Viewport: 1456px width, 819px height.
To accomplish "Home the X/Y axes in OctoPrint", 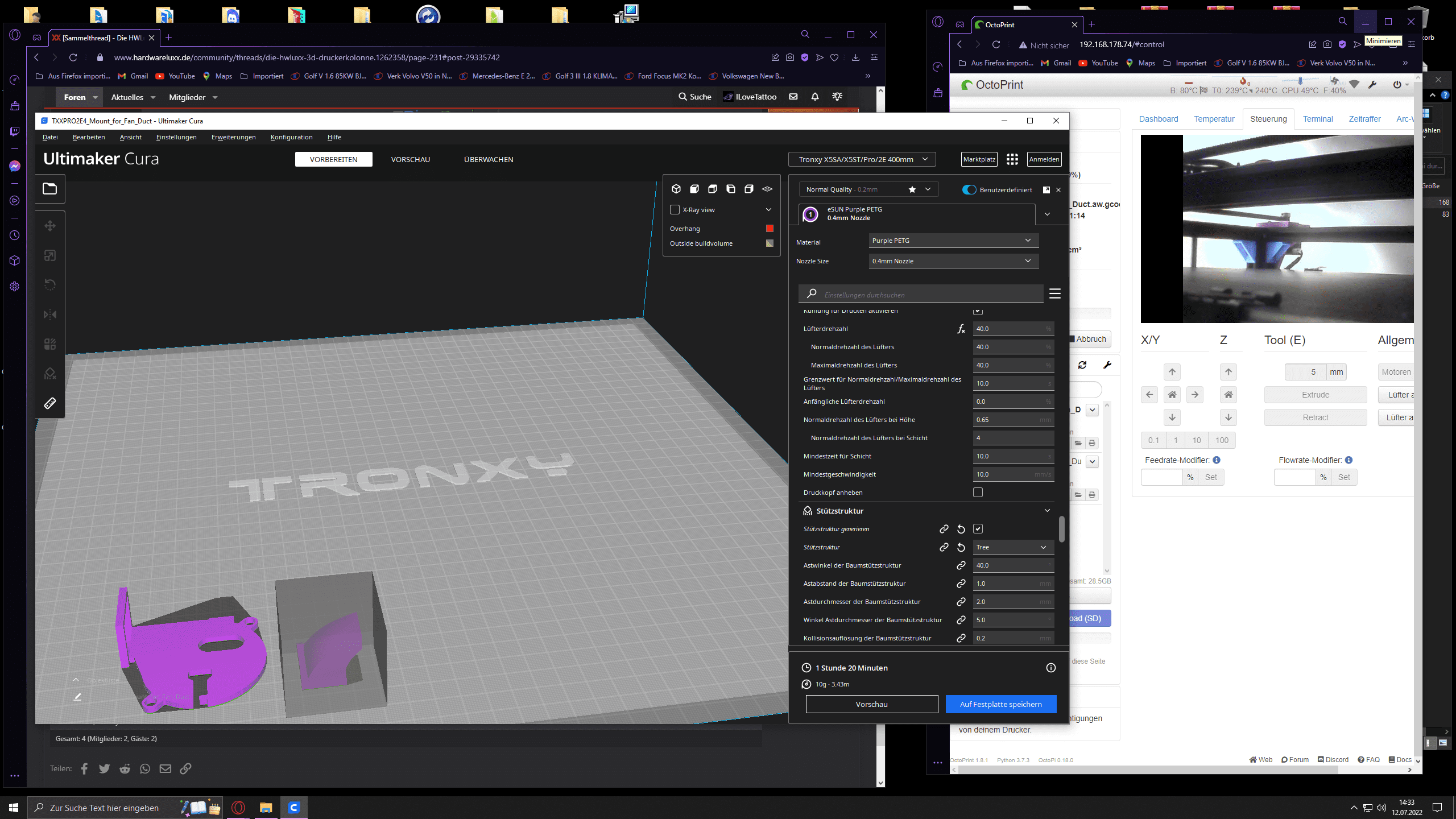I will pos(1172,395).
